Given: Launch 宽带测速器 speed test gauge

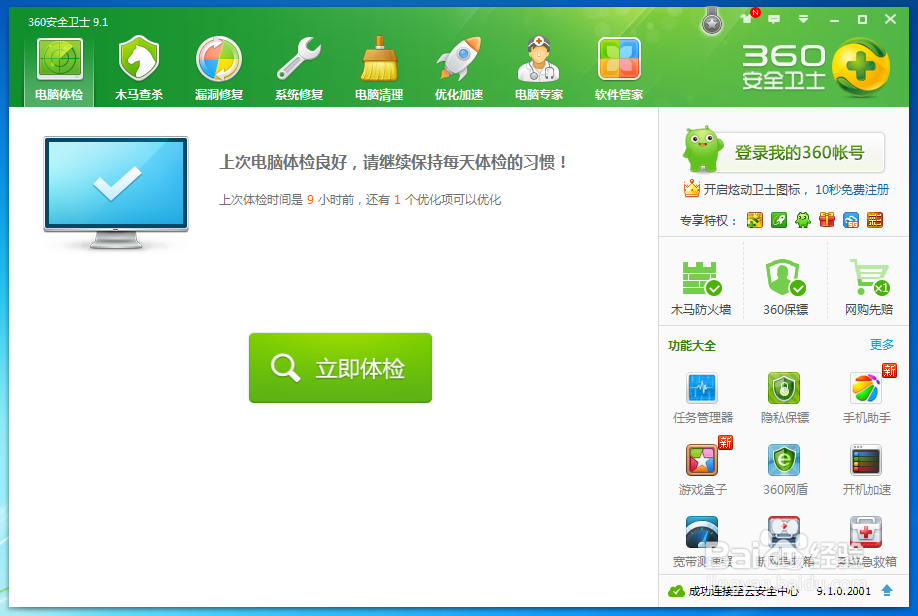Looking at the screenshot, I should click(x=703, y=542).
